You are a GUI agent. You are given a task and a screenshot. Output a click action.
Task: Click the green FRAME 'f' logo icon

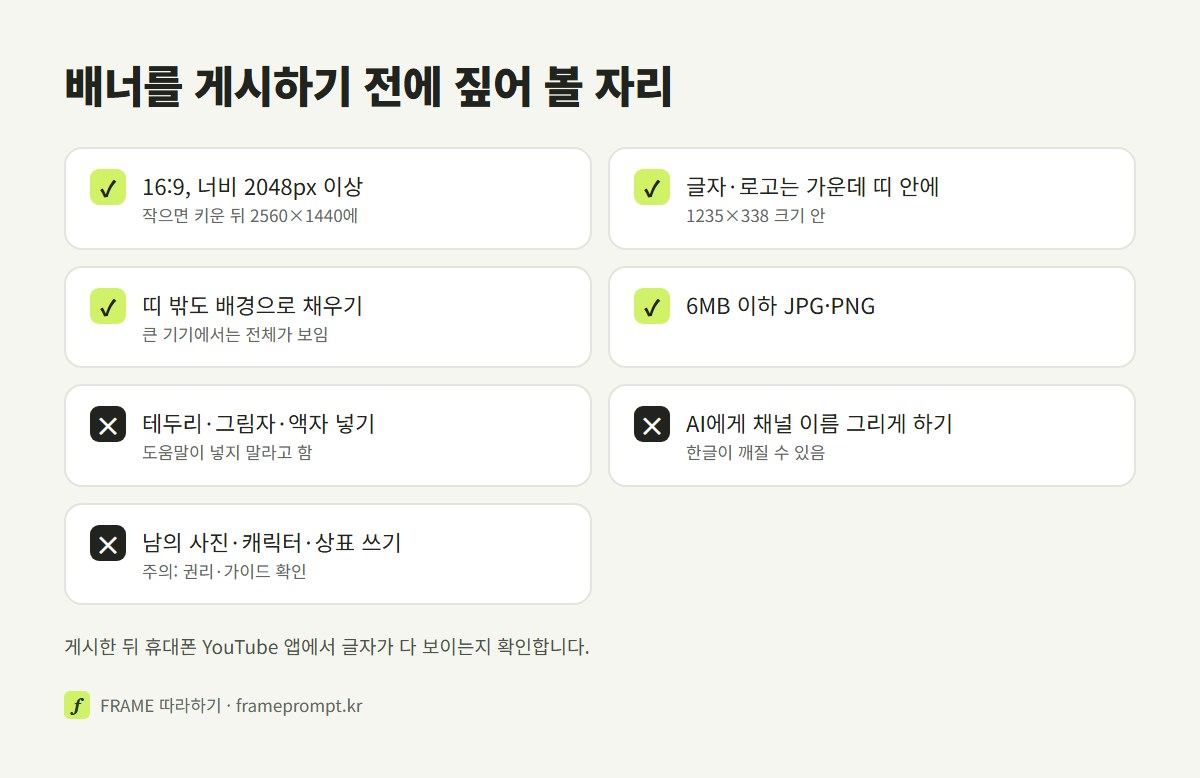[x=77, y=705]
